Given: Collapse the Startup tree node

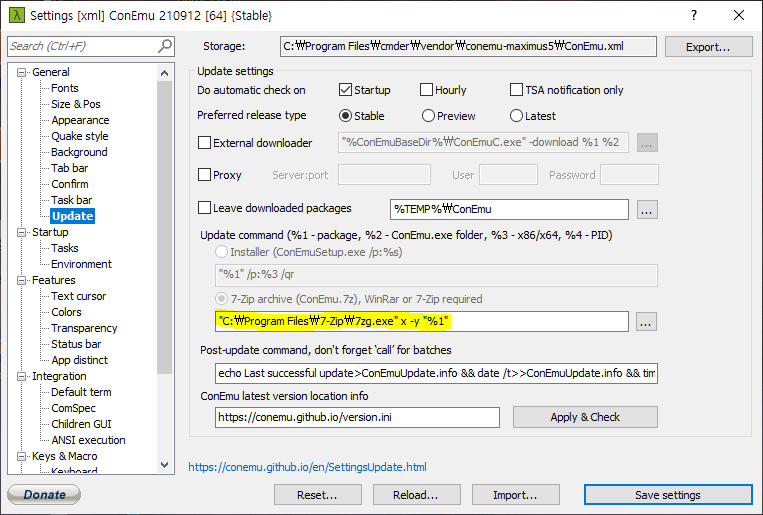Looking at the screenshot, I should point(21,232).
